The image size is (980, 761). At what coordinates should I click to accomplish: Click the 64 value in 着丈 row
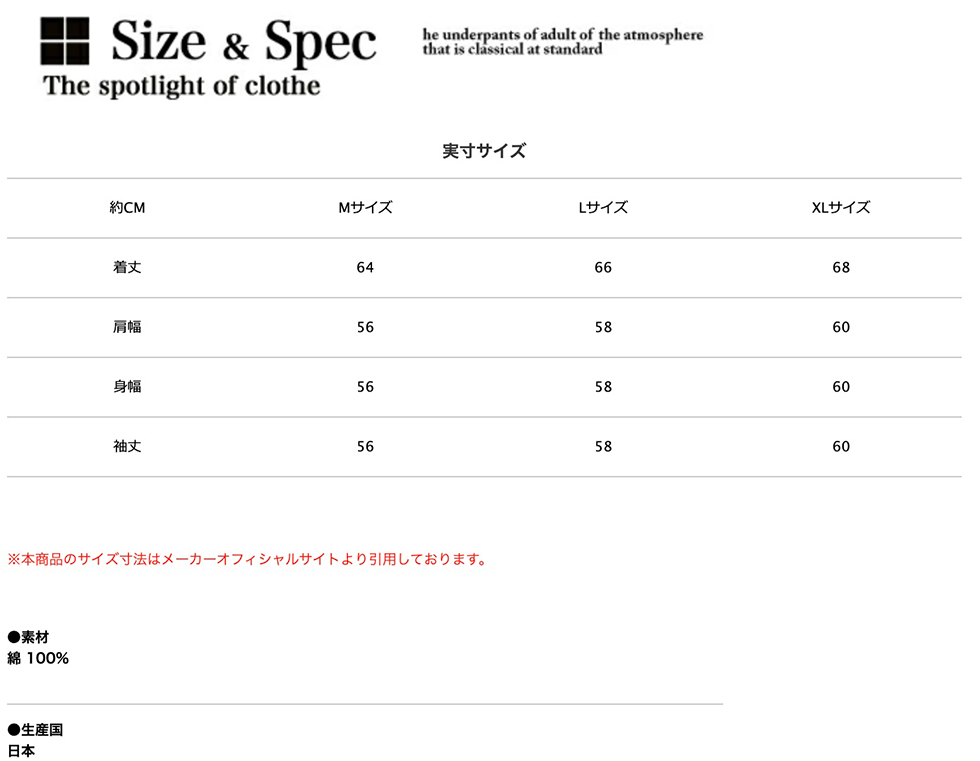coord(365,267)
